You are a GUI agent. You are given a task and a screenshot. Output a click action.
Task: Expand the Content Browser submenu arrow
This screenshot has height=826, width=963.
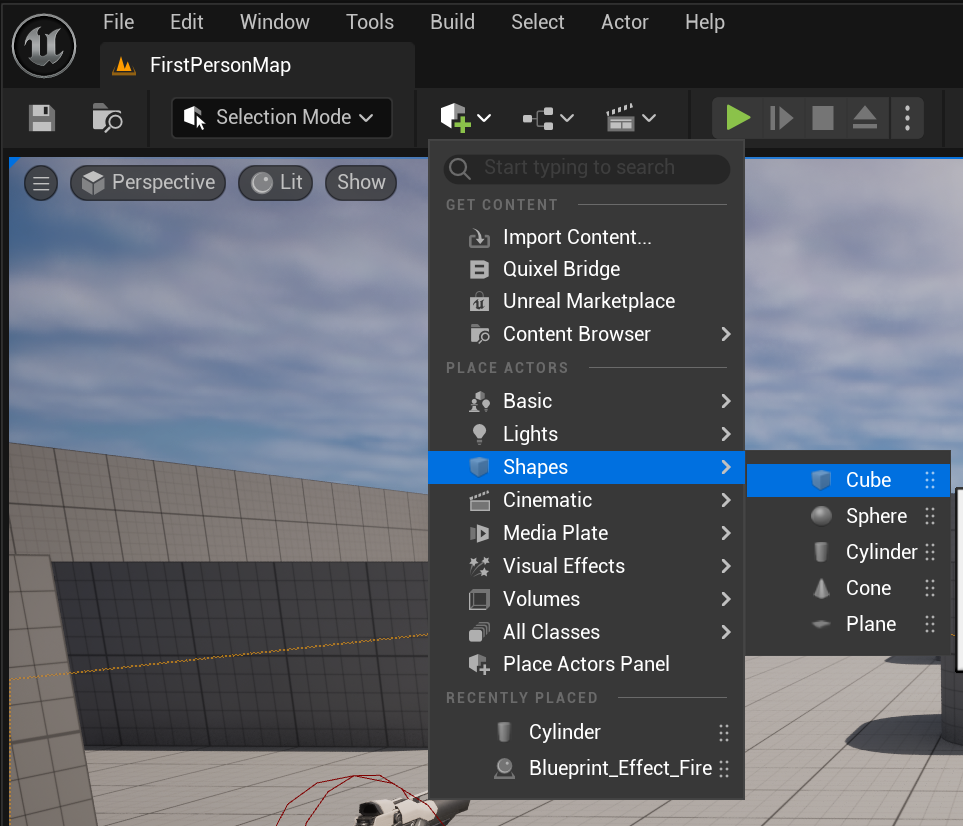(726, 334)
